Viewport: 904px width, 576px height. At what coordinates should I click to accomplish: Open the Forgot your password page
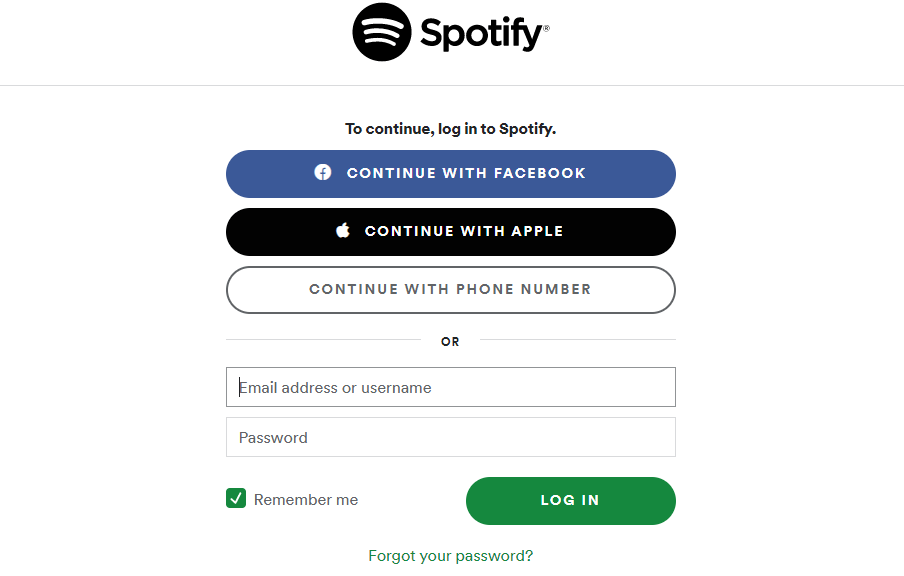450,555
